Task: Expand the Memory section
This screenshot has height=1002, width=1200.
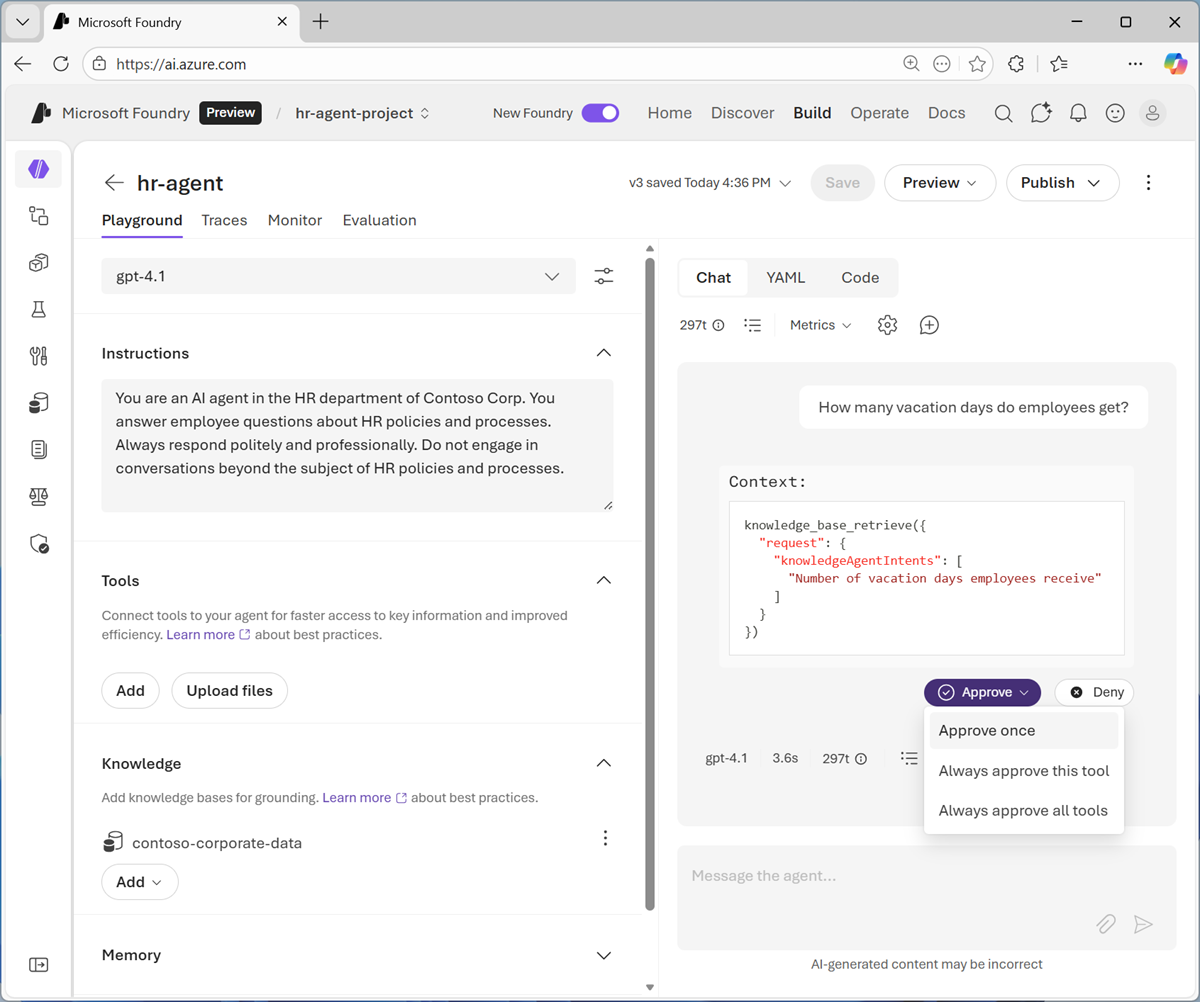Action: pyautogui.click(x=604, y=955)
